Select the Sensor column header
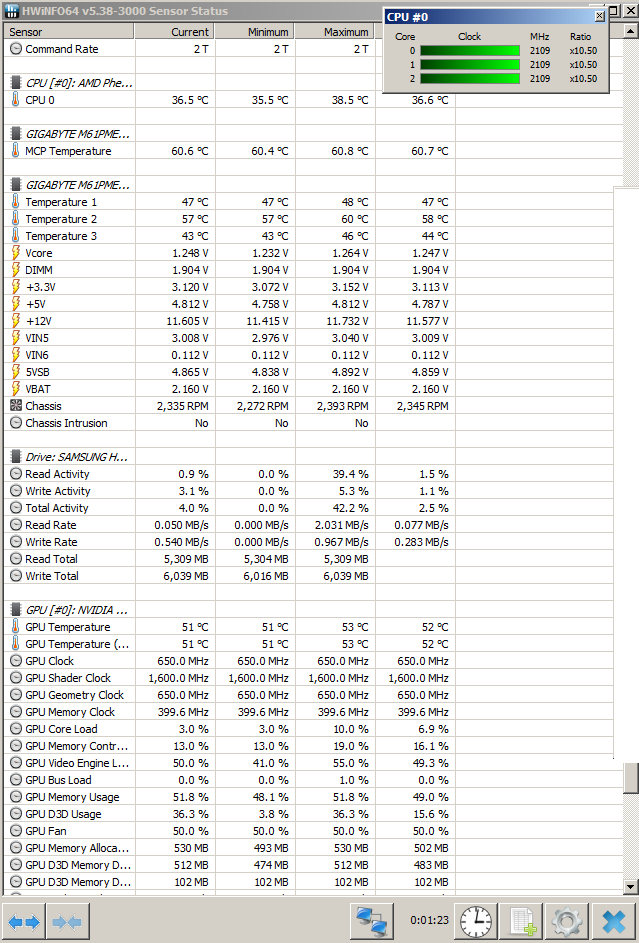Screen dimensions: 639x943 click(69, 31)
